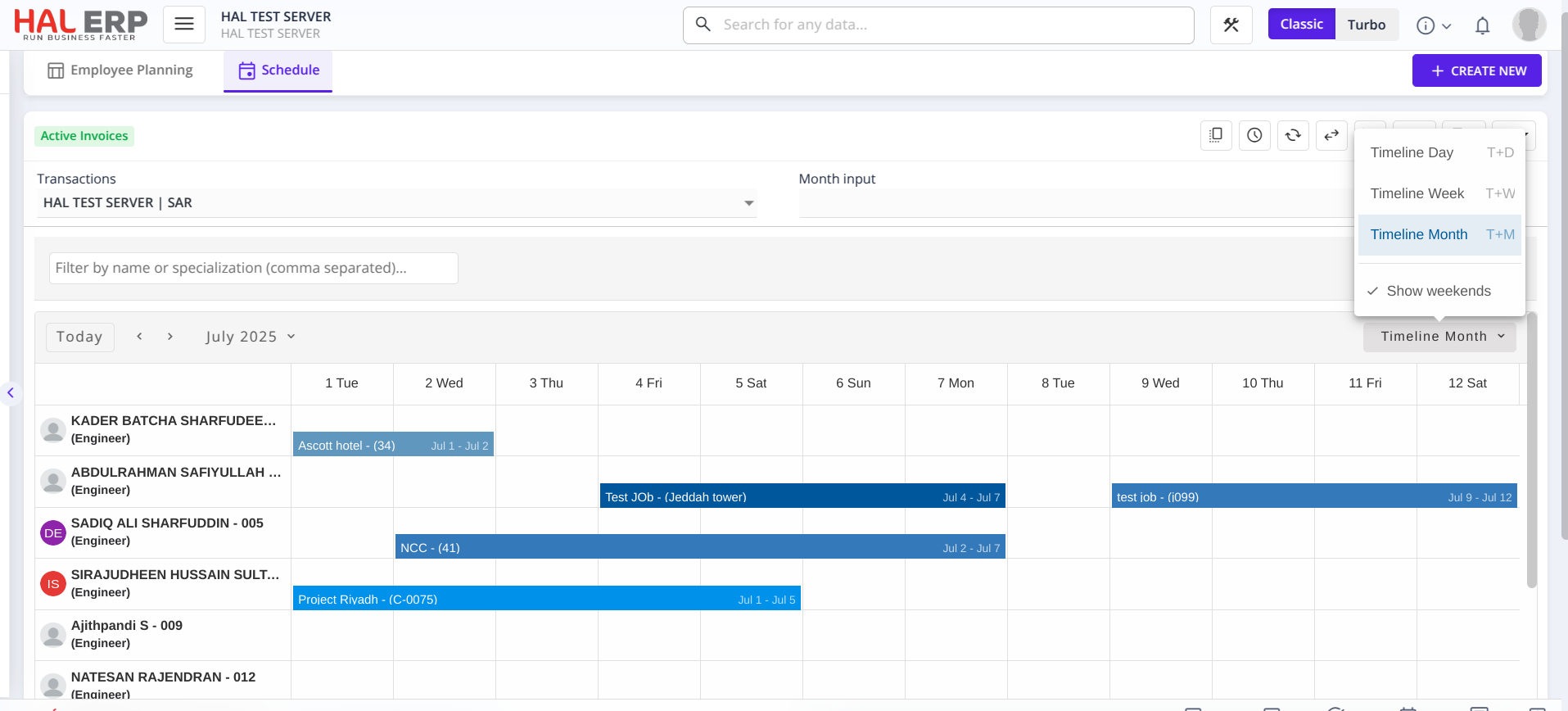Click the refresh sync arrows icon

[1293, 135]
